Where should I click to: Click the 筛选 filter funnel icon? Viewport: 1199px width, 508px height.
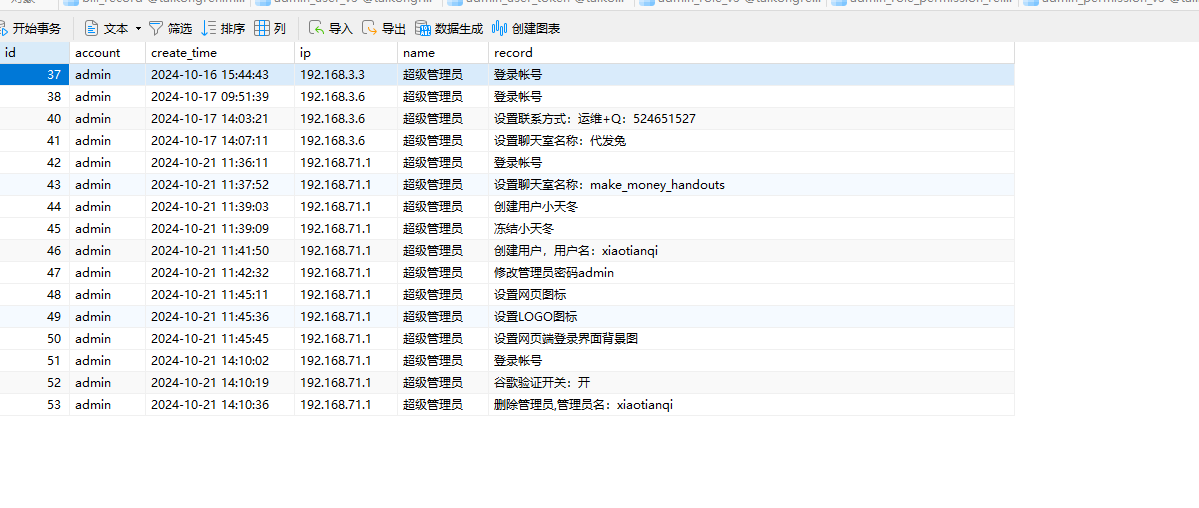[155, 29]
